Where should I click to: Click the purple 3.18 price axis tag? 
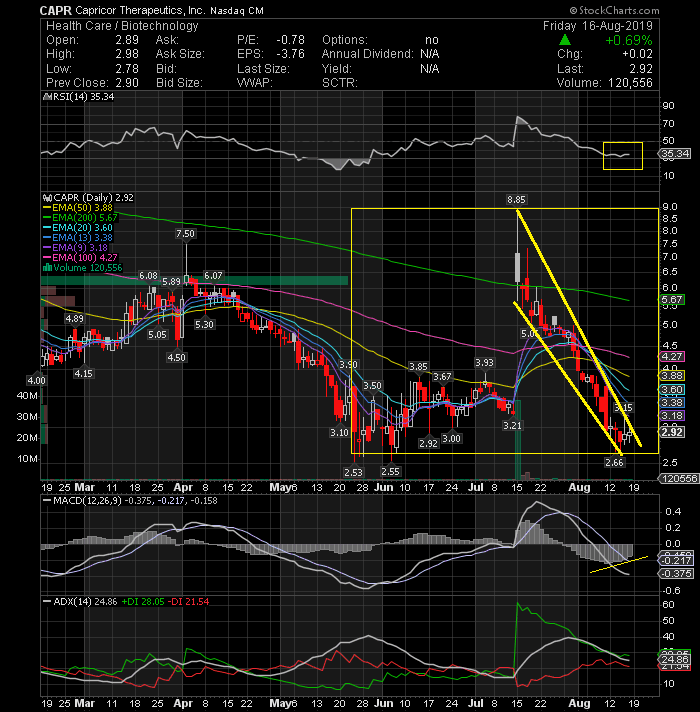pos(672,415)
